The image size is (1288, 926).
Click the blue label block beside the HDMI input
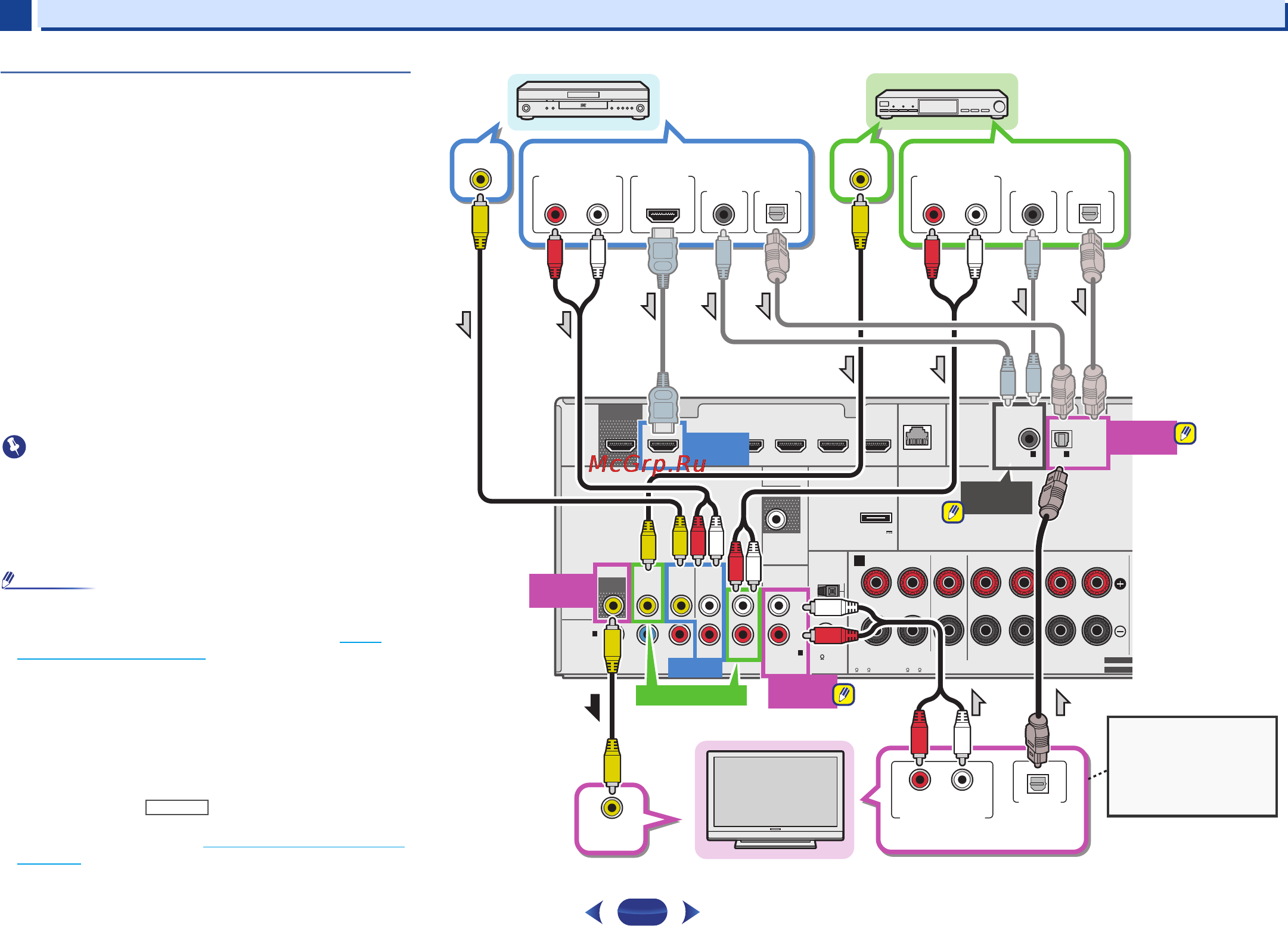(x=716, y=449)
